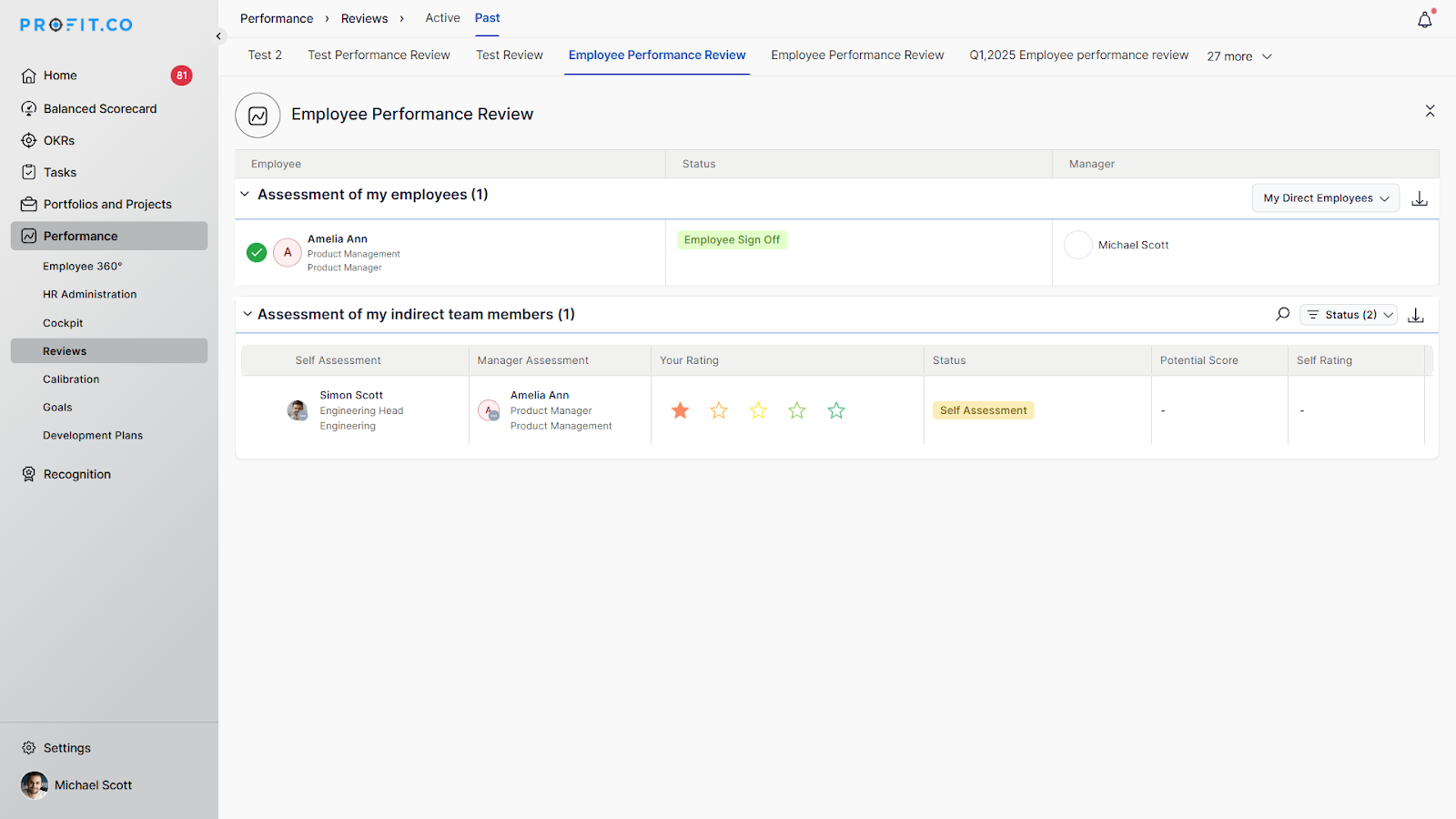Screen dimensions: 1456x819
Task: Rate five stars for Simon Scott
Action: point(836,410)
